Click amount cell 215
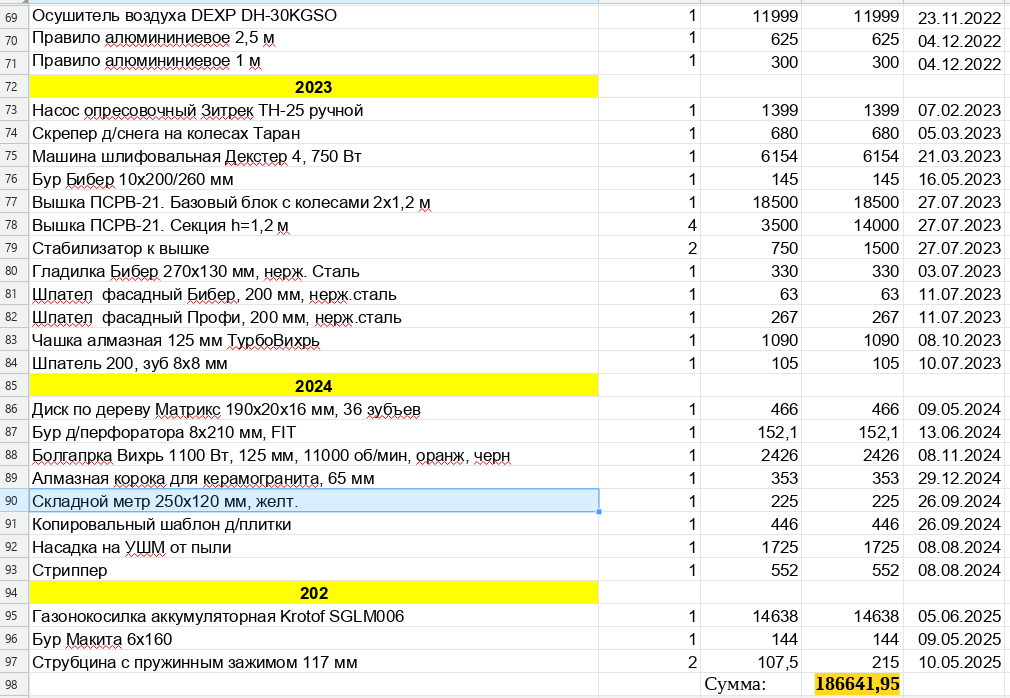This screenshot has width=1010, height=698. point(852,662)
